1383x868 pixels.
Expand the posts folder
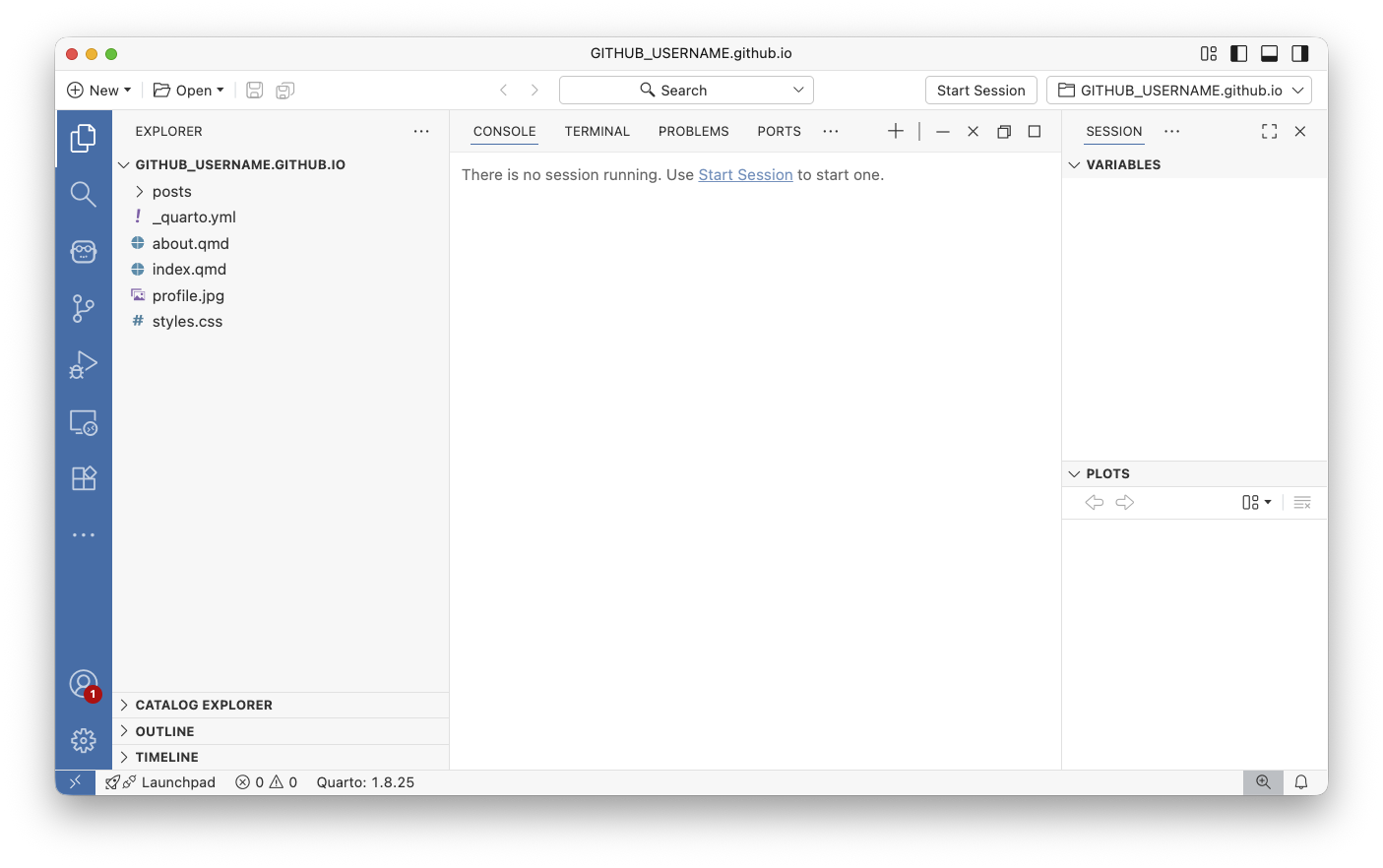(171, 192)
